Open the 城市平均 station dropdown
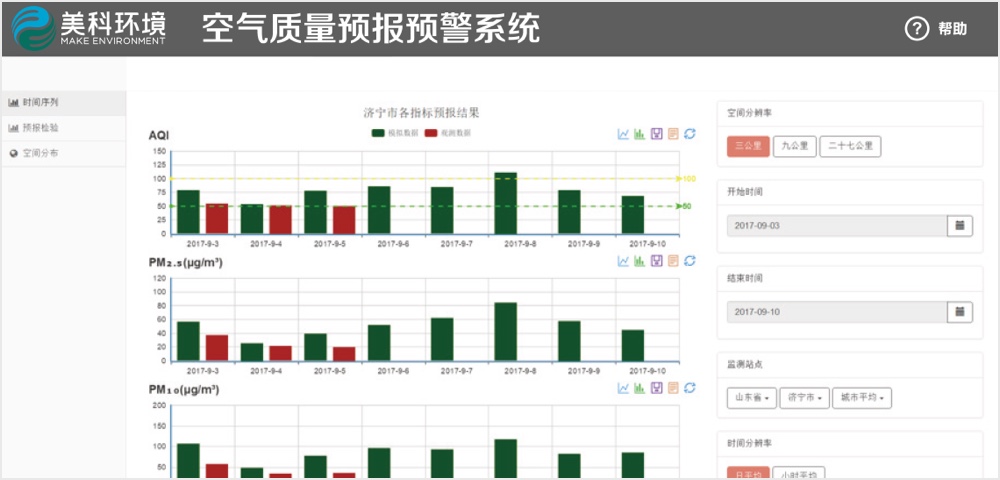This screenshot has width=1000, height=480. click(862, 398)
